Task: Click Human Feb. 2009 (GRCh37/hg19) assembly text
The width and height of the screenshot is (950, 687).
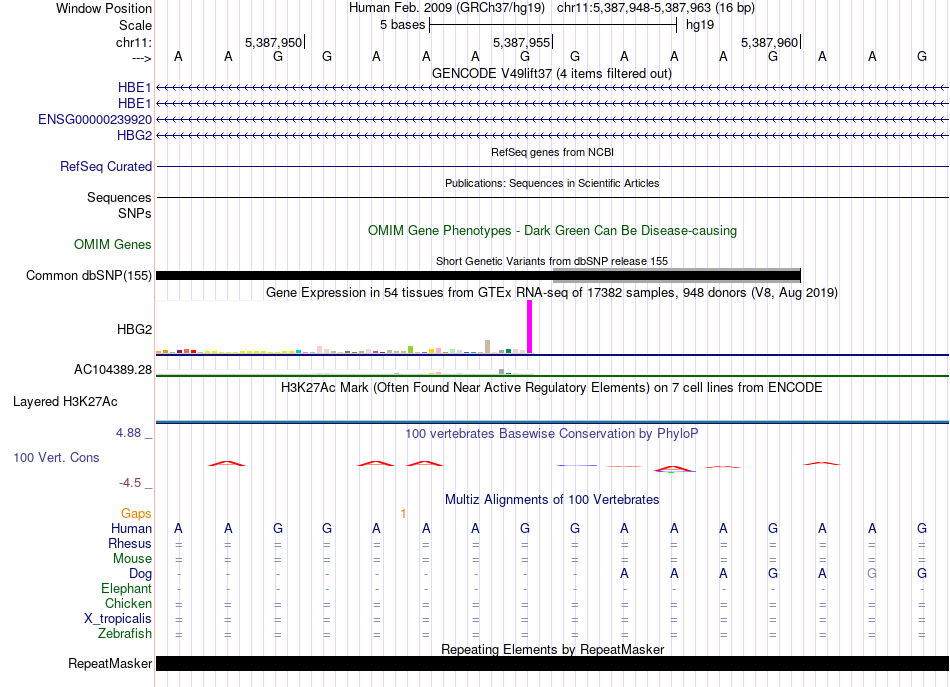Action: coord(447,8)
